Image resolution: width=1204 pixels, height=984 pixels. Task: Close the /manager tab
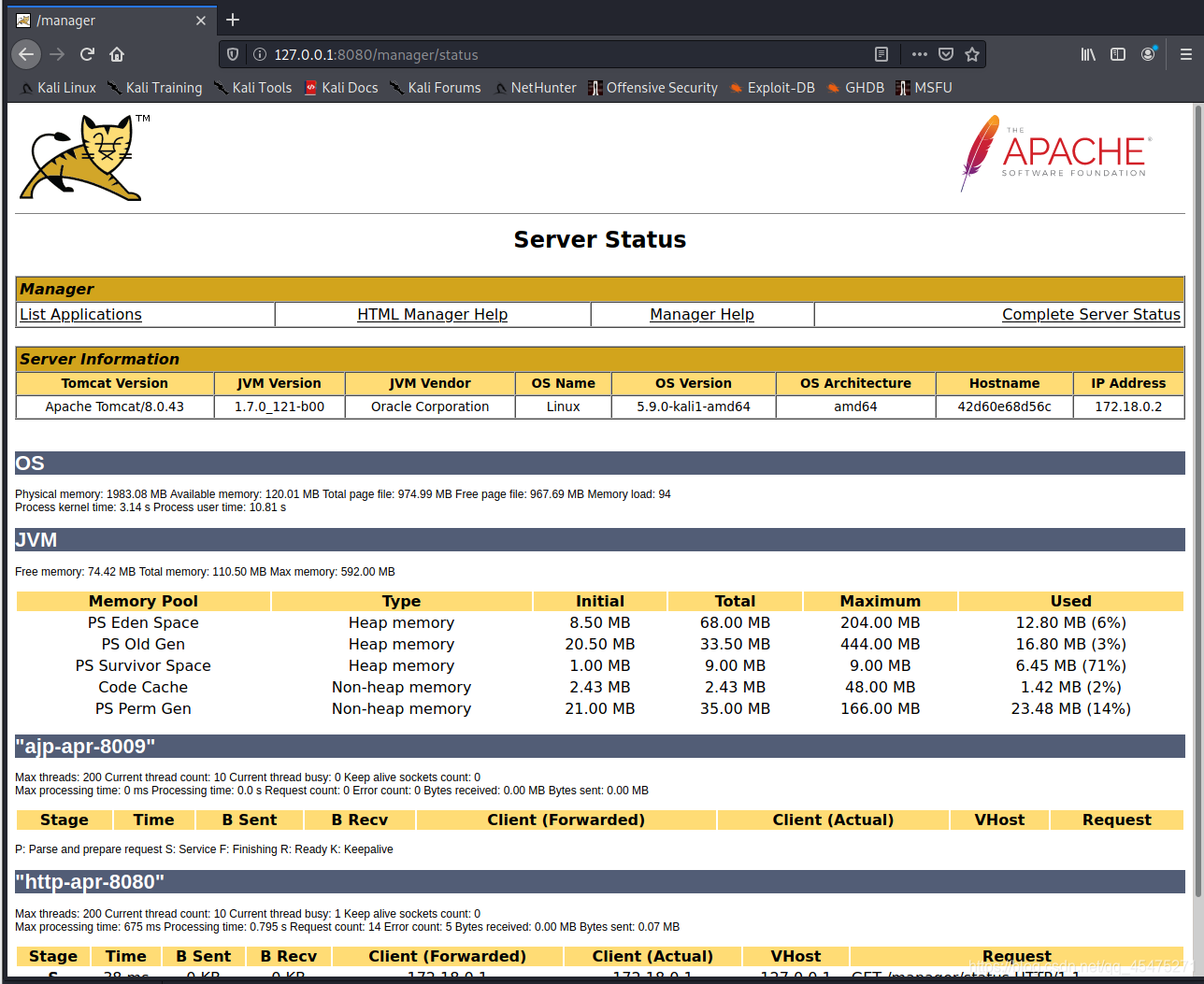coord(201,21)
